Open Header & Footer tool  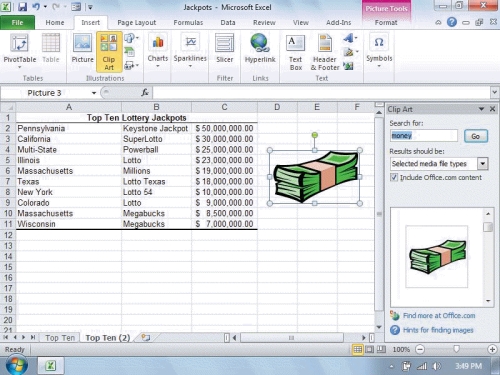tap(325, 53)
